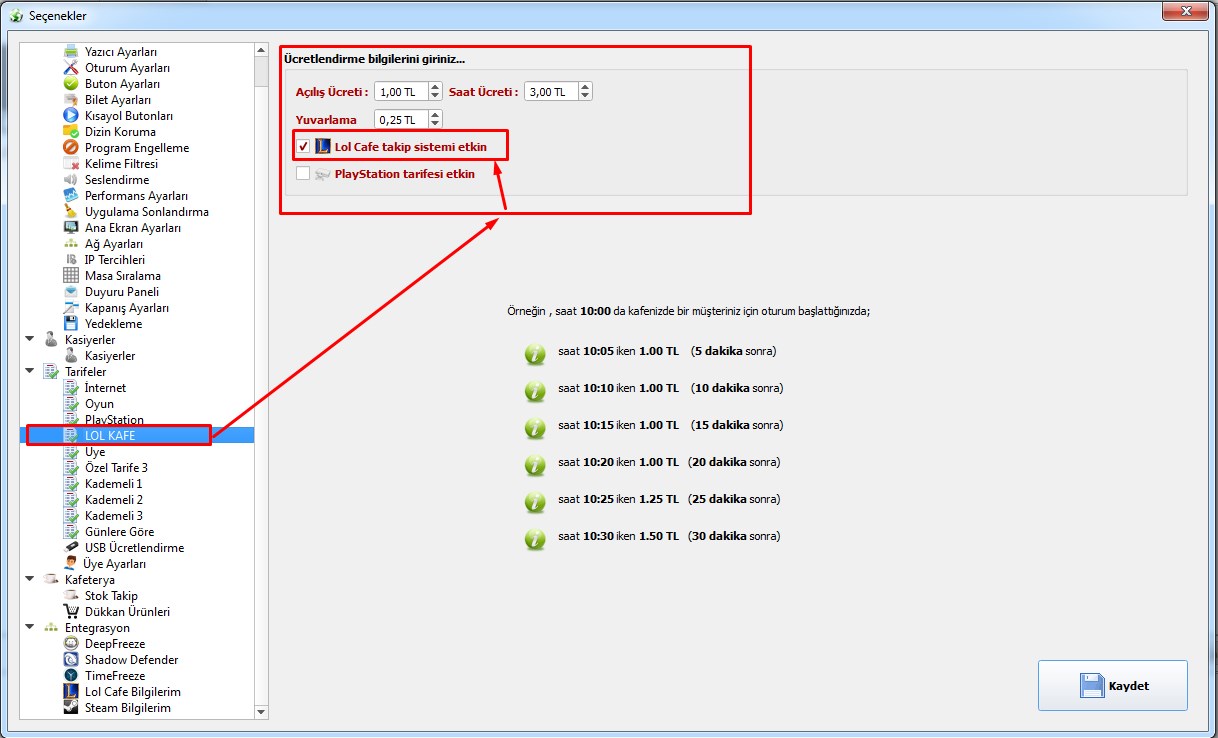Open the Stok Takip settings entry

111,596
